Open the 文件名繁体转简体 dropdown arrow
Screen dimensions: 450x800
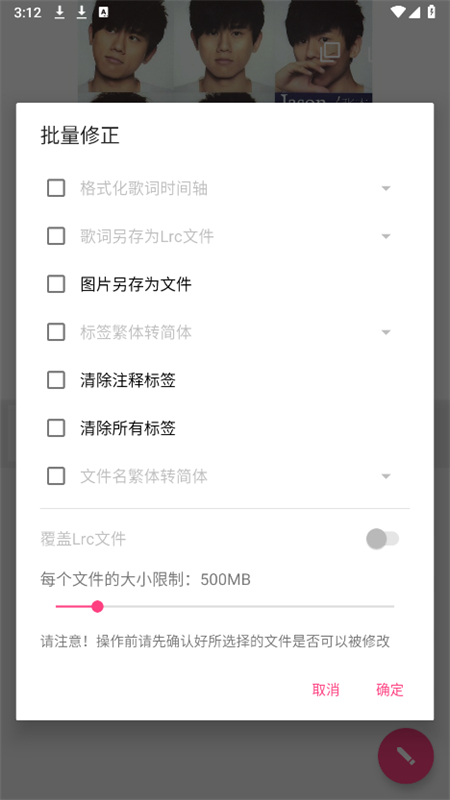pyautogui.click(x=386, y=476)
